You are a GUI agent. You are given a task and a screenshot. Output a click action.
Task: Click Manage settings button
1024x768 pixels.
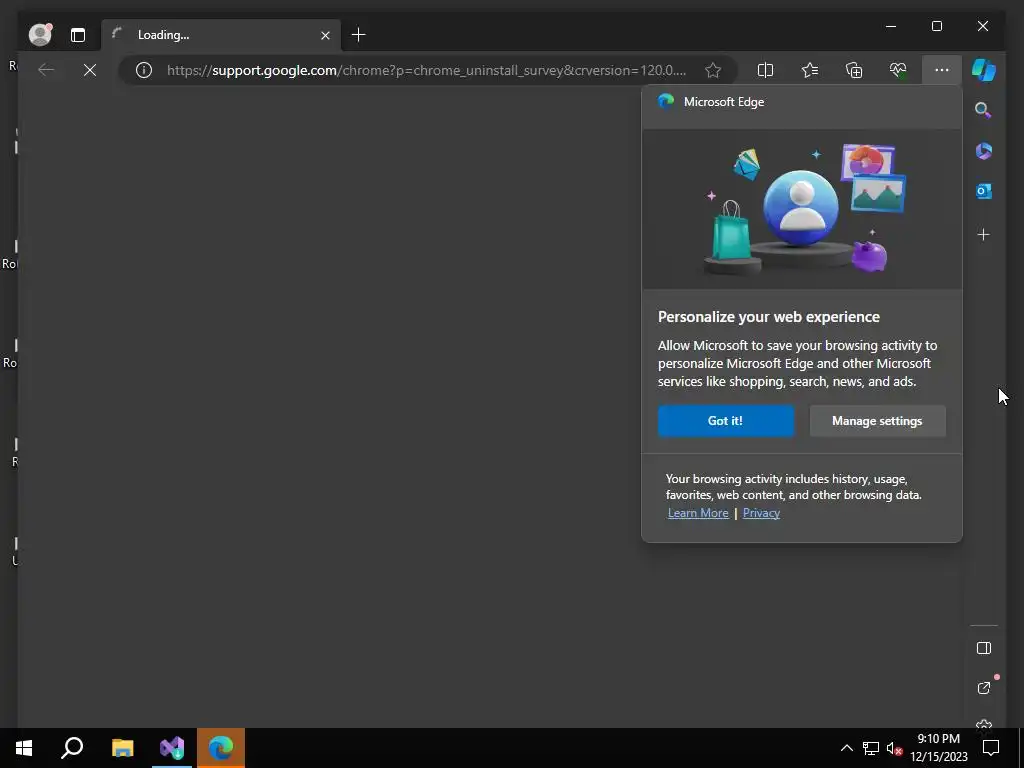(877, 421)
